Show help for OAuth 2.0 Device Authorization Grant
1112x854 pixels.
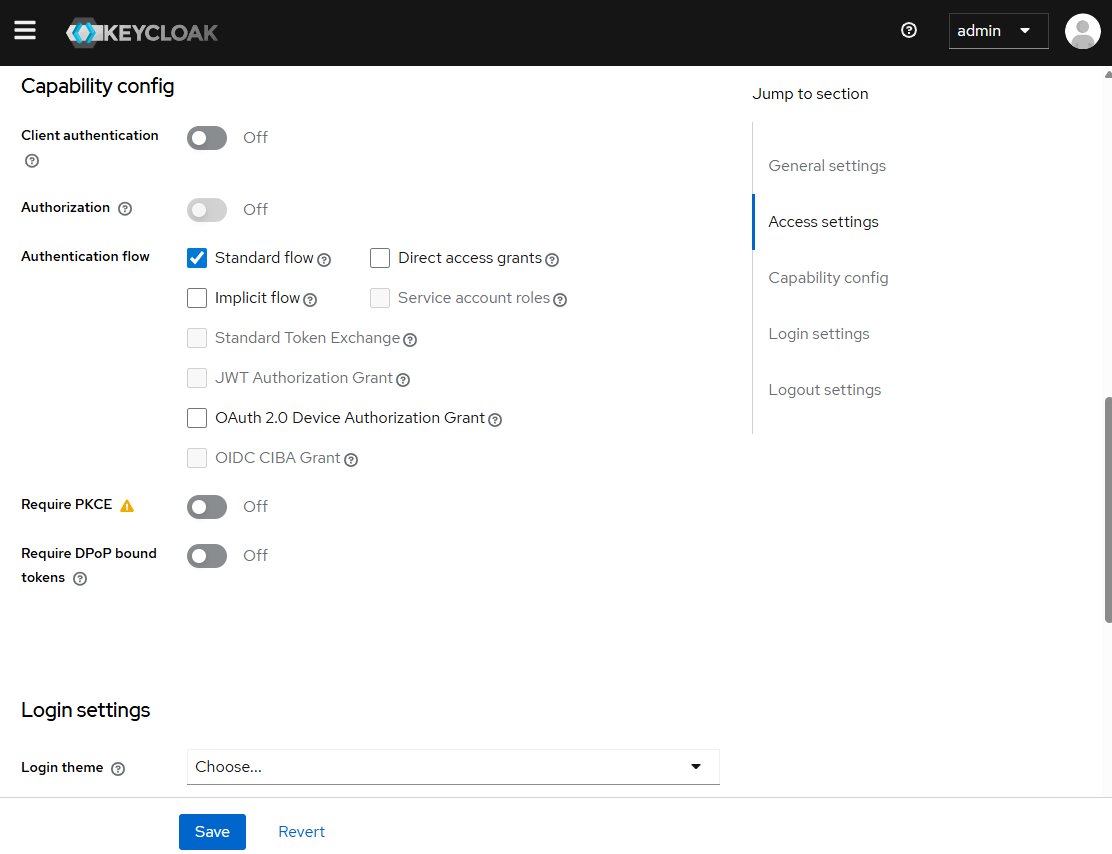pos(495,420)
